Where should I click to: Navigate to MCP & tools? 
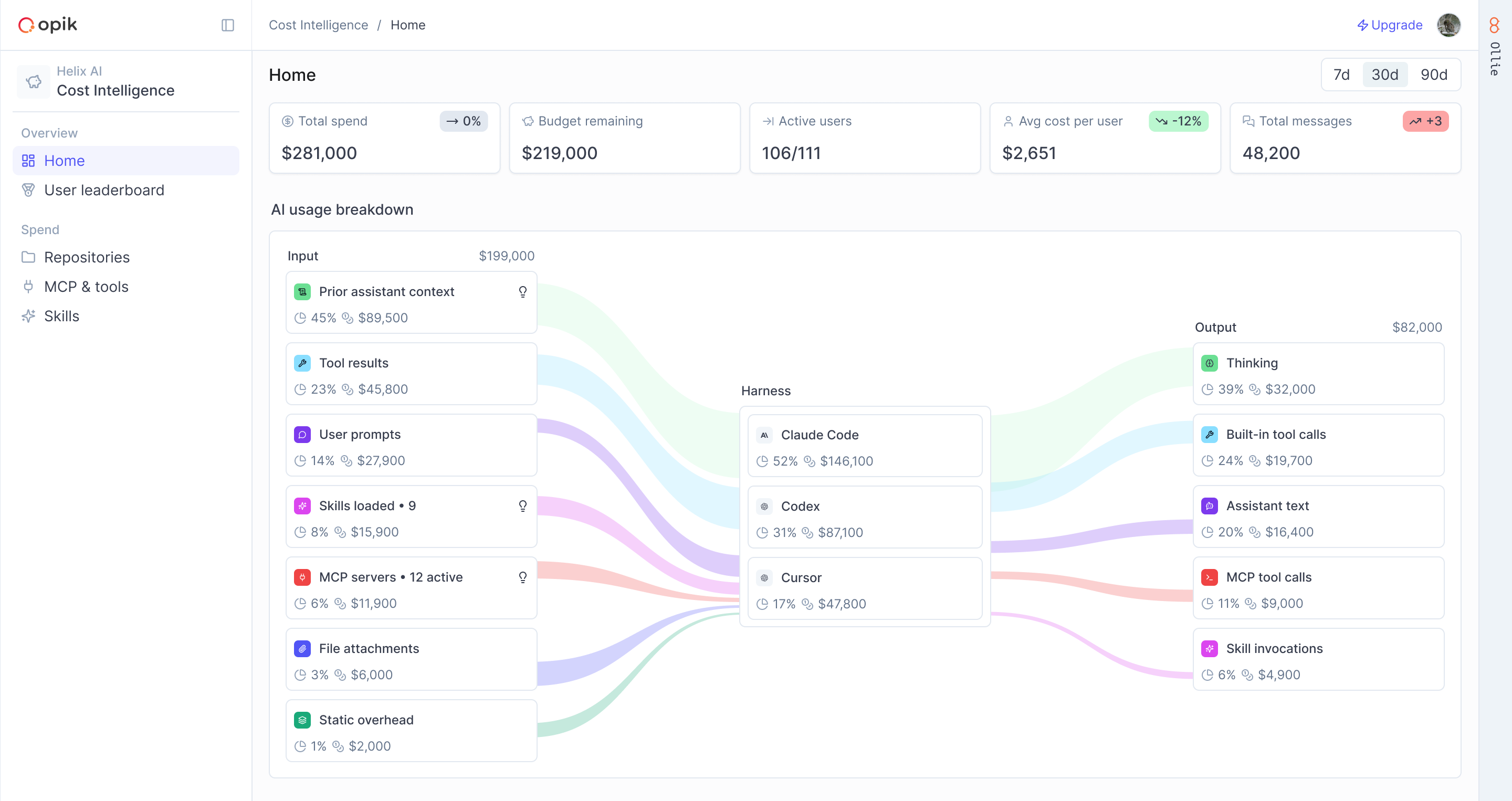(125, 287)
